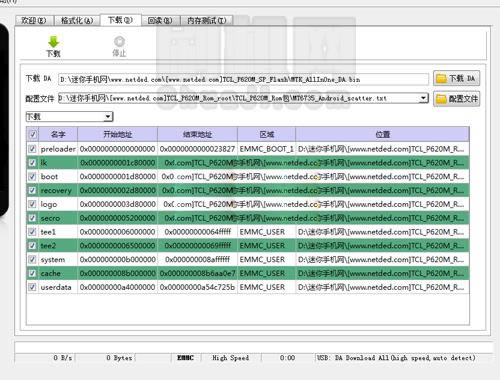
Task: Click the 开始地址 column header
Action: coord(117,134)
